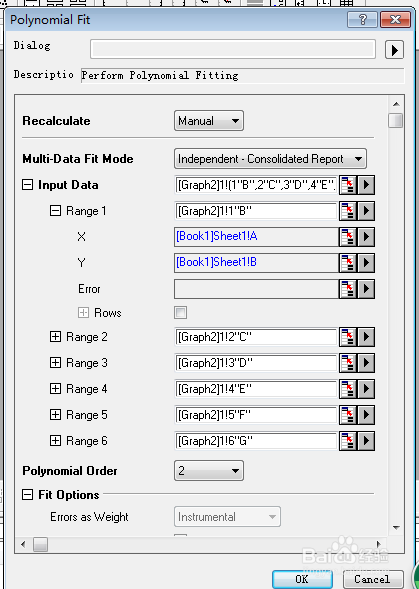The image size is (419, 589).
Task: Open the Range 2 flyout arrow
Action: coord(366,337)
